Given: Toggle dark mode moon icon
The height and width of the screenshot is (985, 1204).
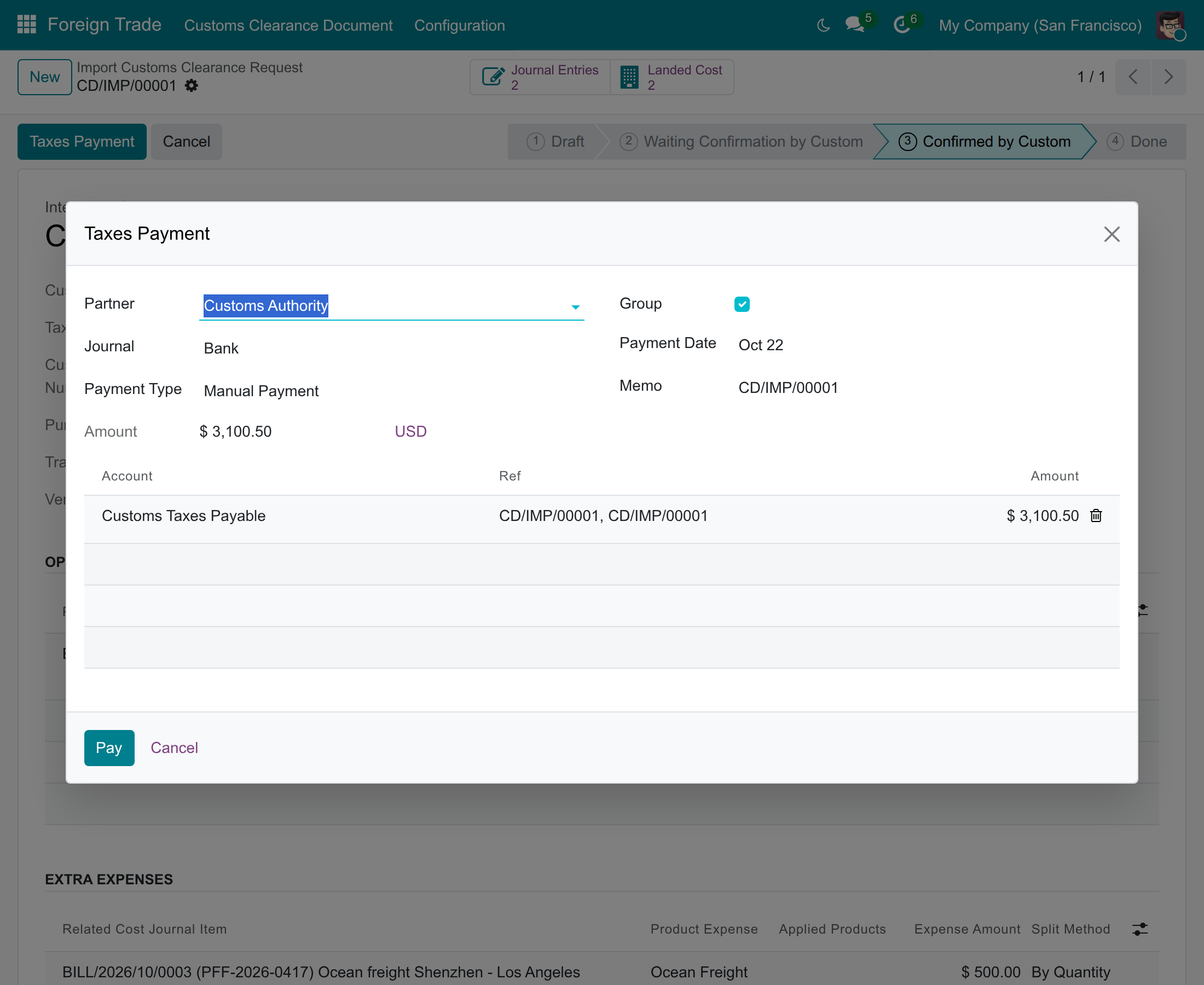Looking at the screenshot, I should click(x=823, y=25).
